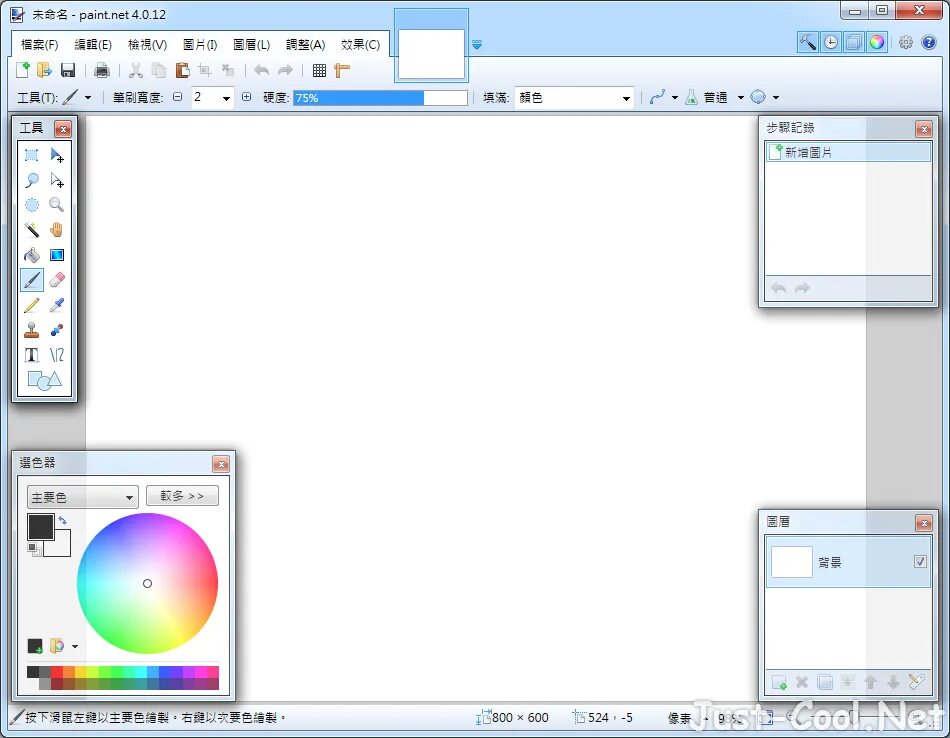Select the Line/Curve tool
Screen dimensions: 950x738
[57, 354]
